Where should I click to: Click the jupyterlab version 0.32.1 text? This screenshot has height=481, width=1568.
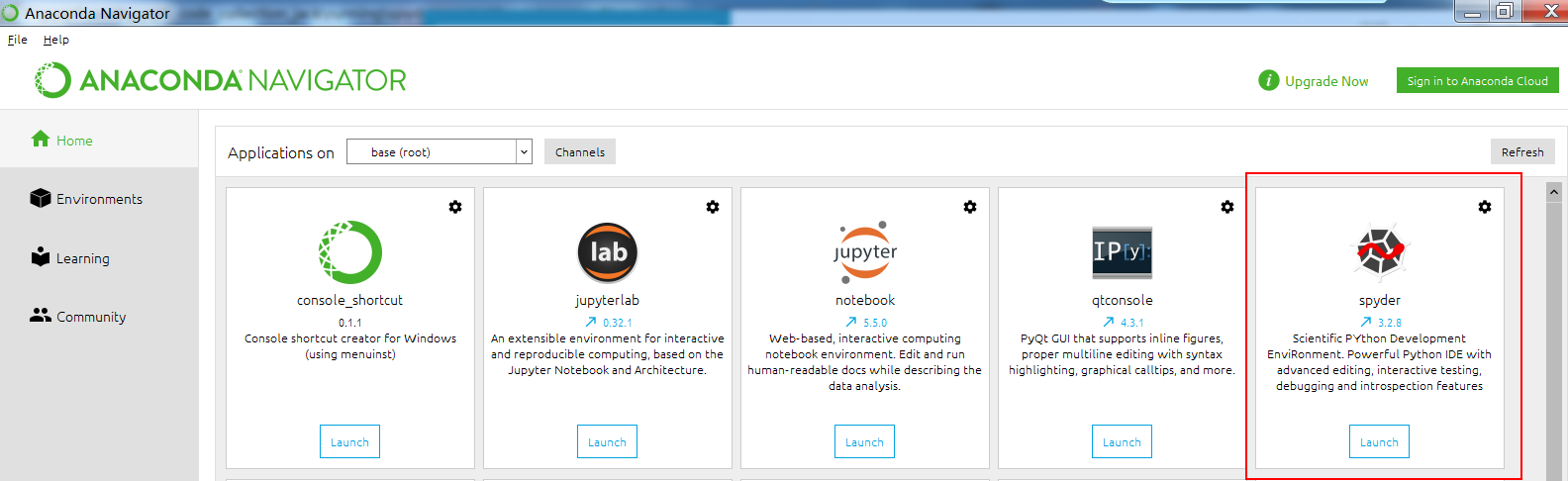click(x=618, y=323)
